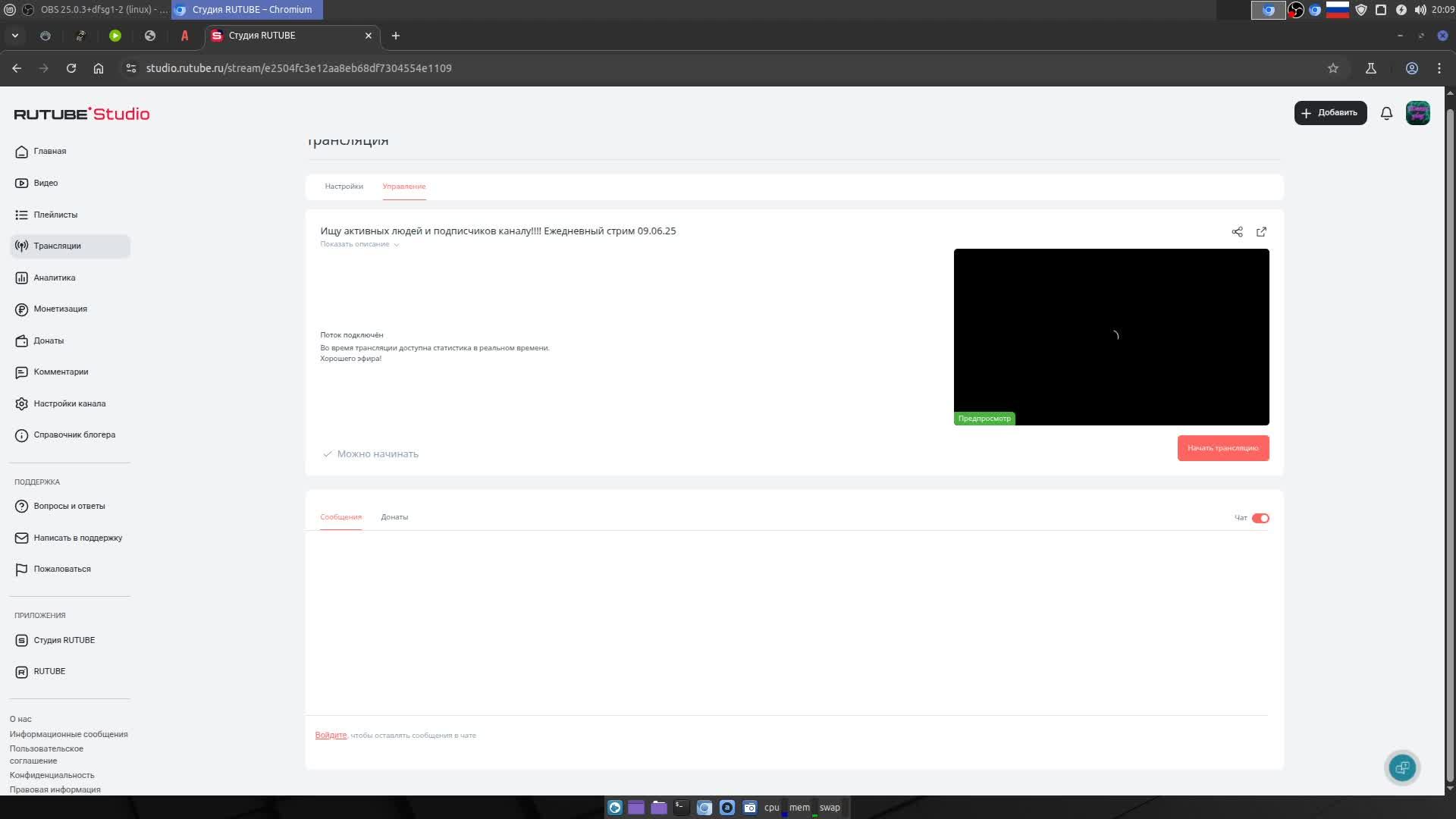Open terminal from bottom panel
This screenshot has width=1456, height=819.
pyautogui.click(x=681, y=808)
